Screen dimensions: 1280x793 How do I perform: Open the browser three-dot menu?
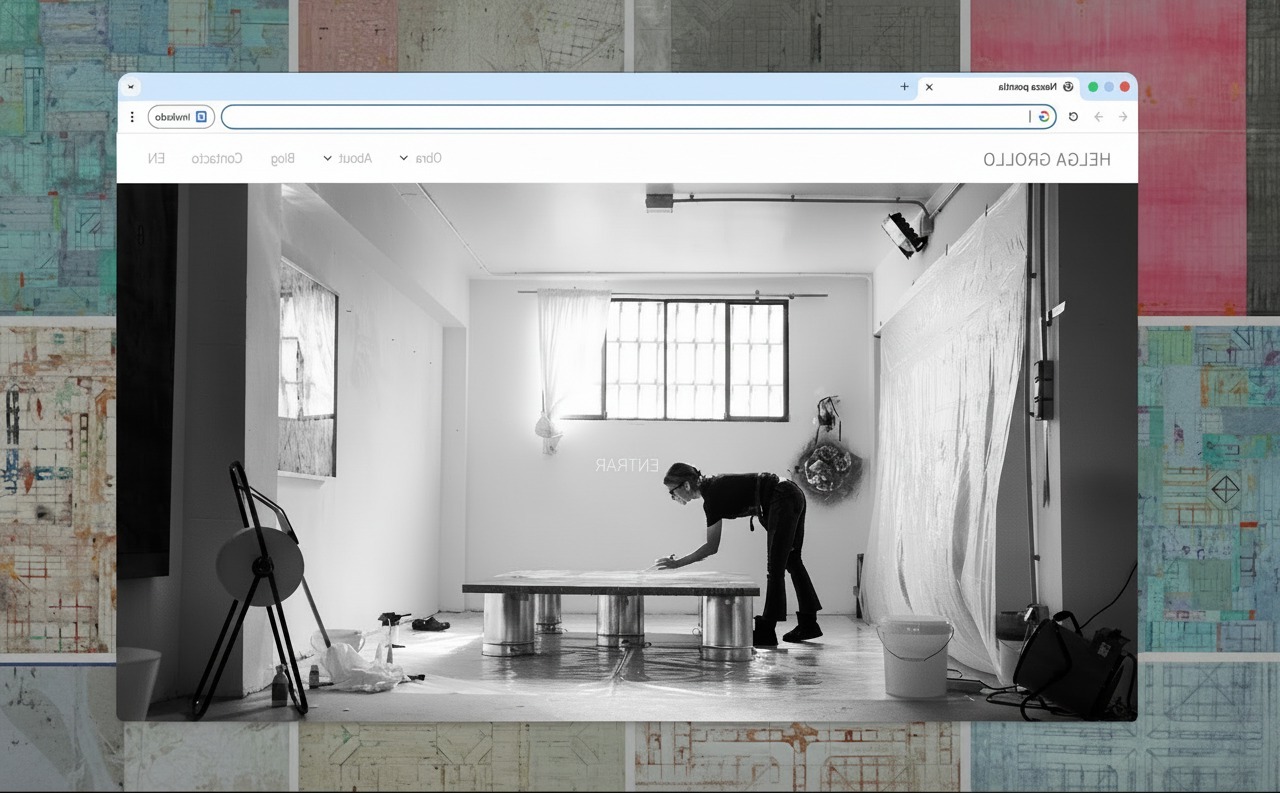click(x=132, y=117)
